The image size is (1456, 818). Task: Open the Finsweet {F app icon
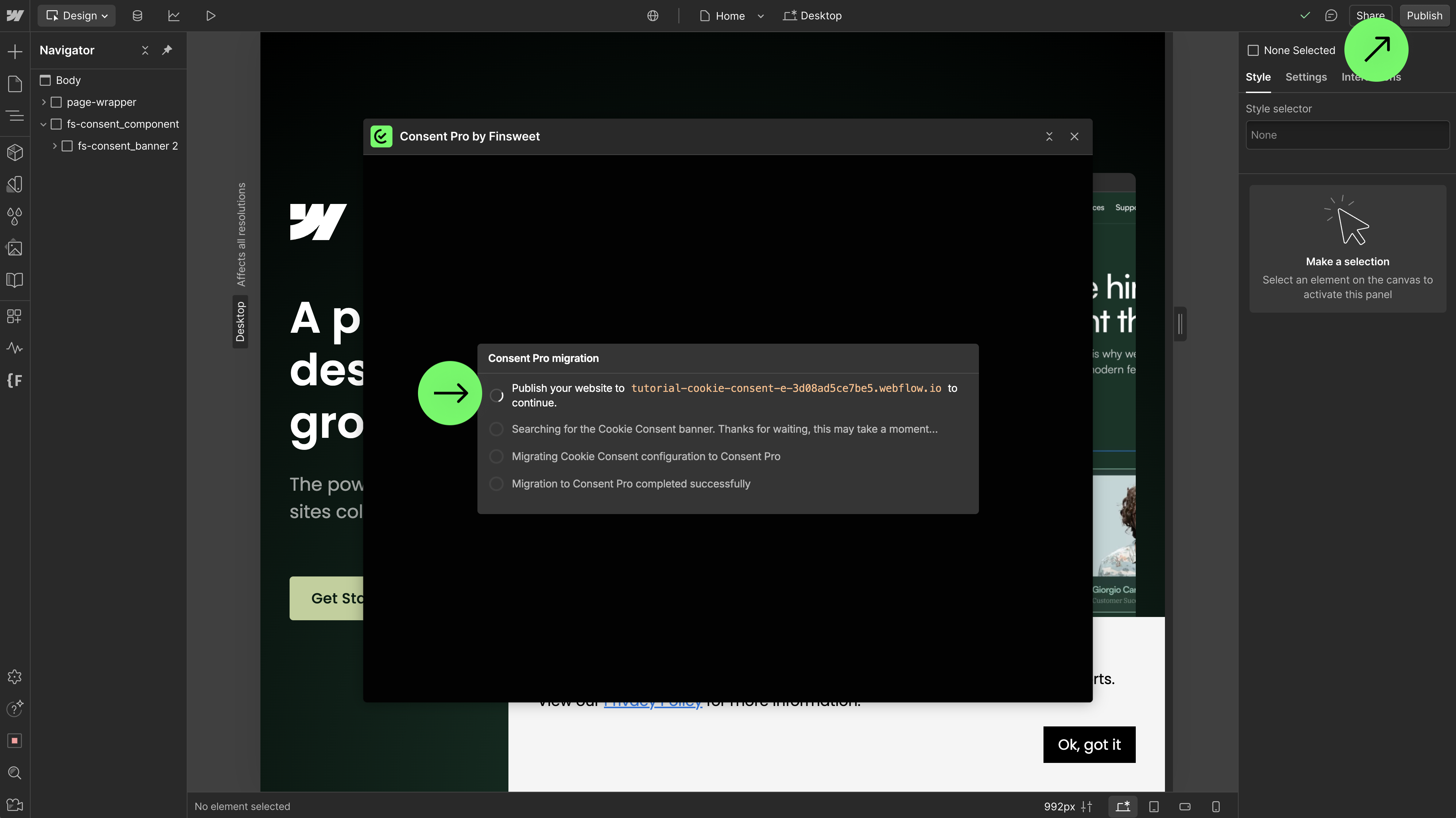click(x=15, y=381)
